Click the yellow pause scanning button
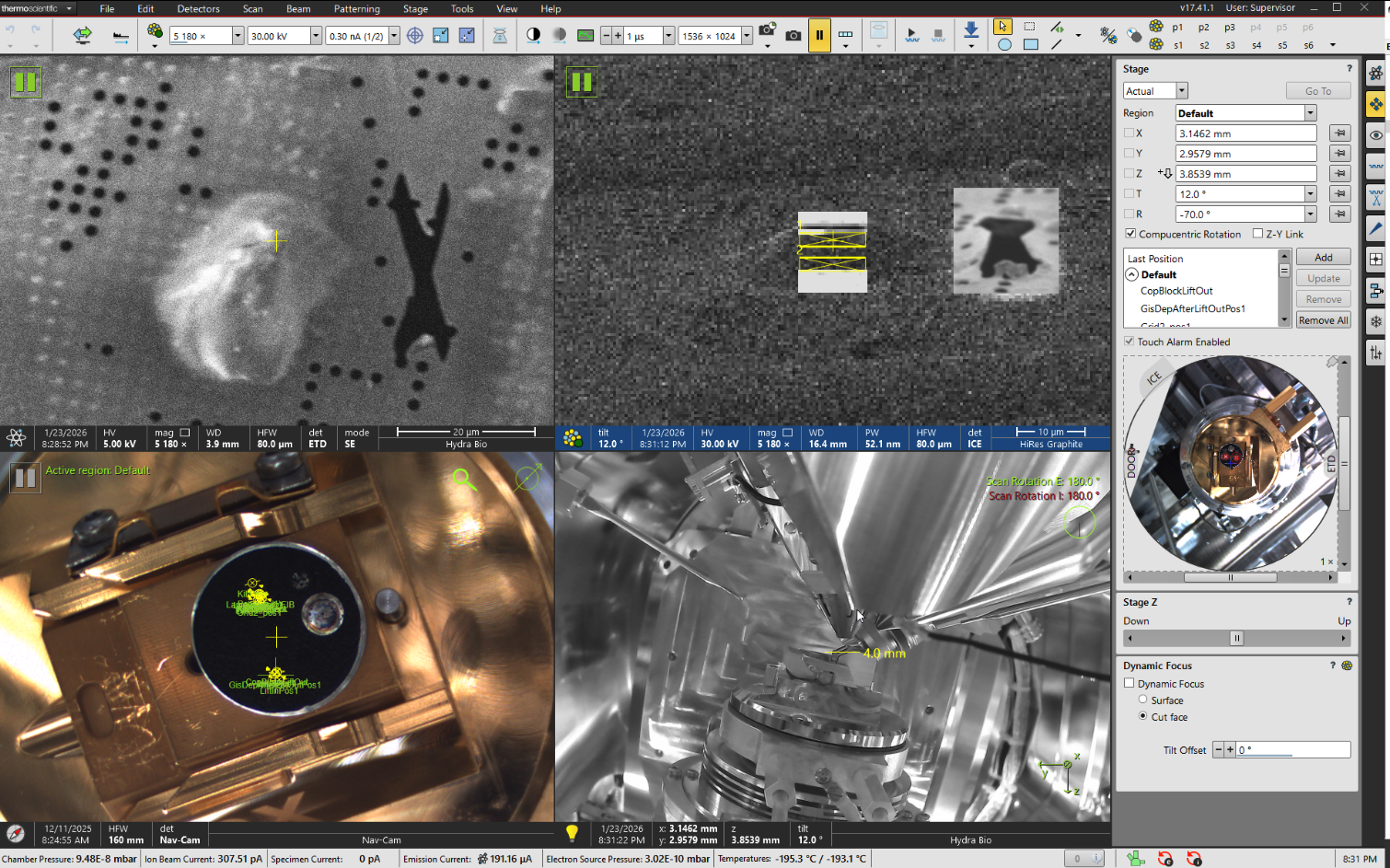Screen dimensions: 1390x868 coord(818,36)
